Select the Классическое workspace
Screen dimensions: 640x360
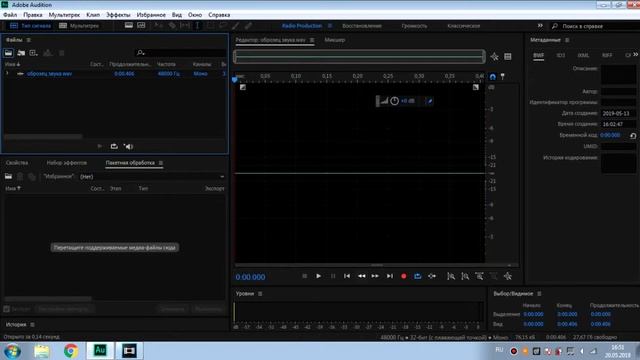pos(463,26)
